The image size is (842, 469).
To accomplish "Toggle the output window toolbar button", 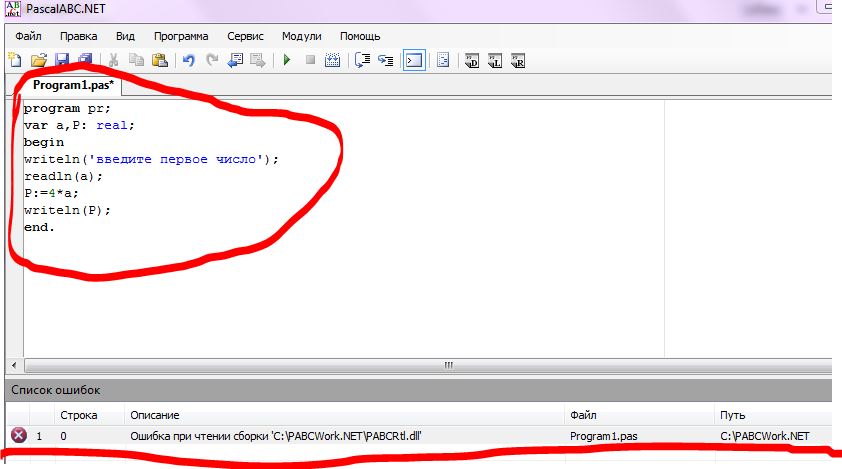I will point(413,60).
